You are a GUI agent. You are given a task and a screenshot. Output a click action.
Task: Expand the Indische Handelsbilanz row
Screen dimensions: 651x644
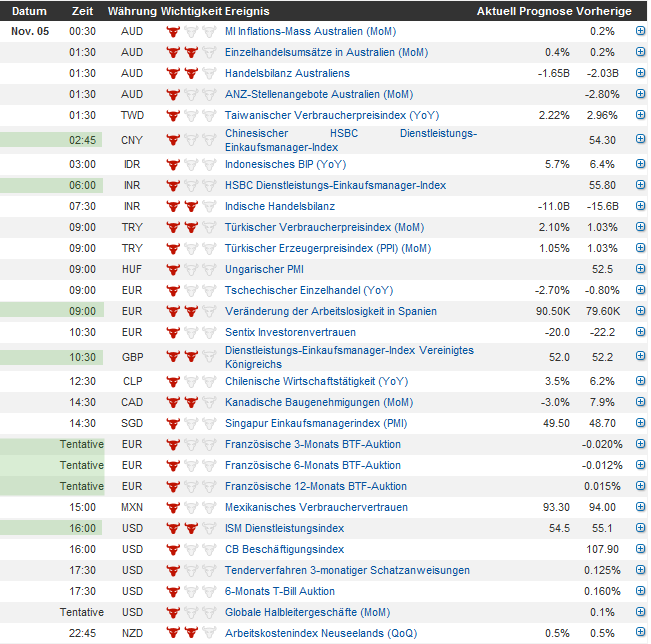(x=640, y=206)
